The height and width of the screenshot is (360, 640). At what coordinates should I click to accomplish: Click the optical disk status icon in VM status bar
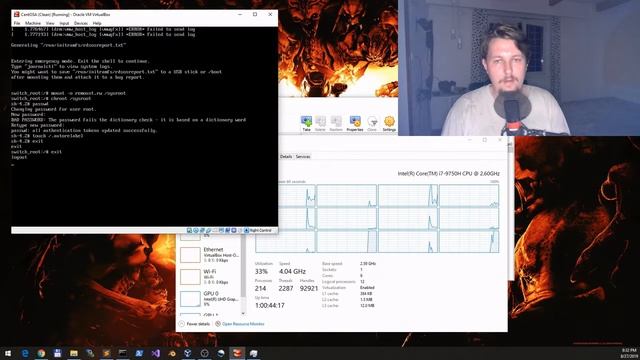196,230
